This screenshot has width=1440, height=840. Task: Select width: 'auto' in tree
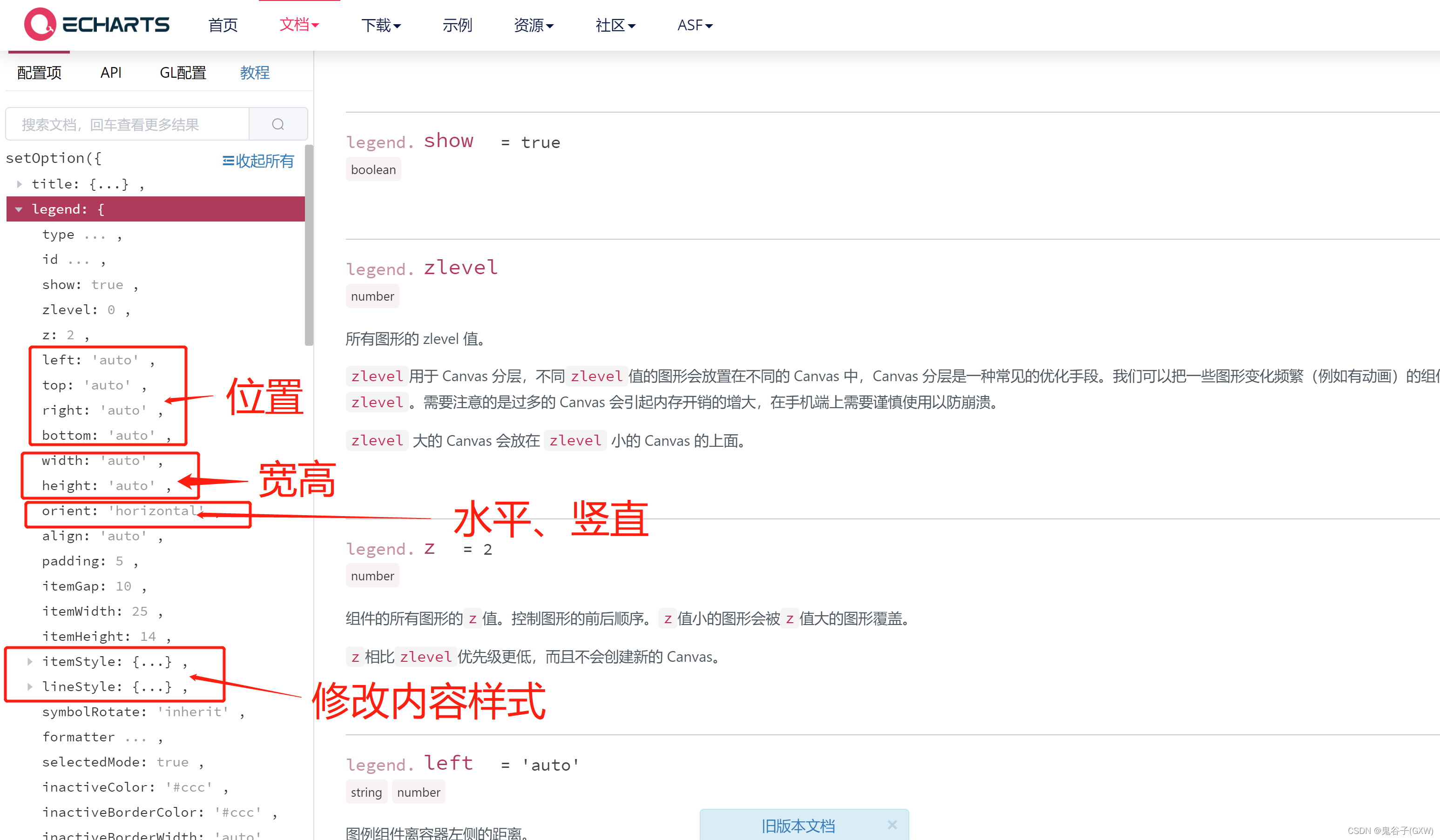click(103, 461)
